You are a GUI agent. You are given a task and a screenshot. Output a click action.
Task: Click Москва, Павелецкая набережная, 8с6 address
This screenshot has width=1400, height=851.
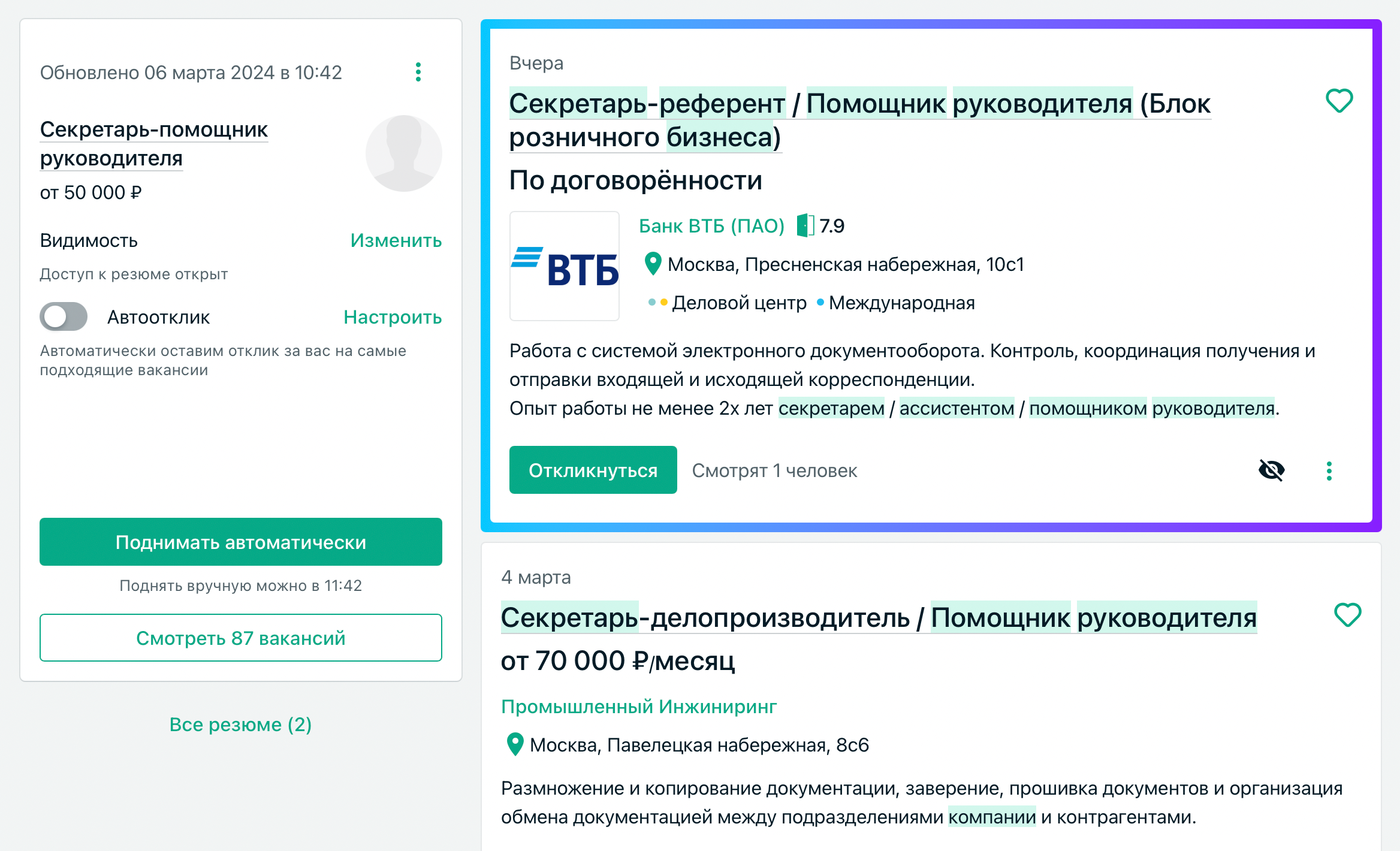(699, 745)
